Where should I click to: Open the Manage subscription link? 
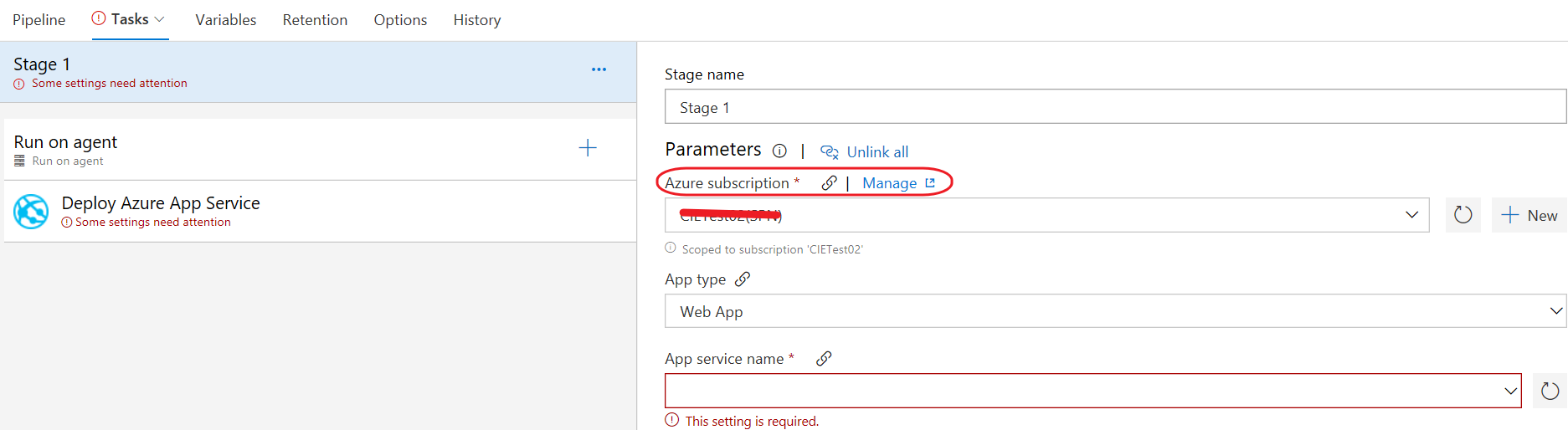tap(890, 183)
